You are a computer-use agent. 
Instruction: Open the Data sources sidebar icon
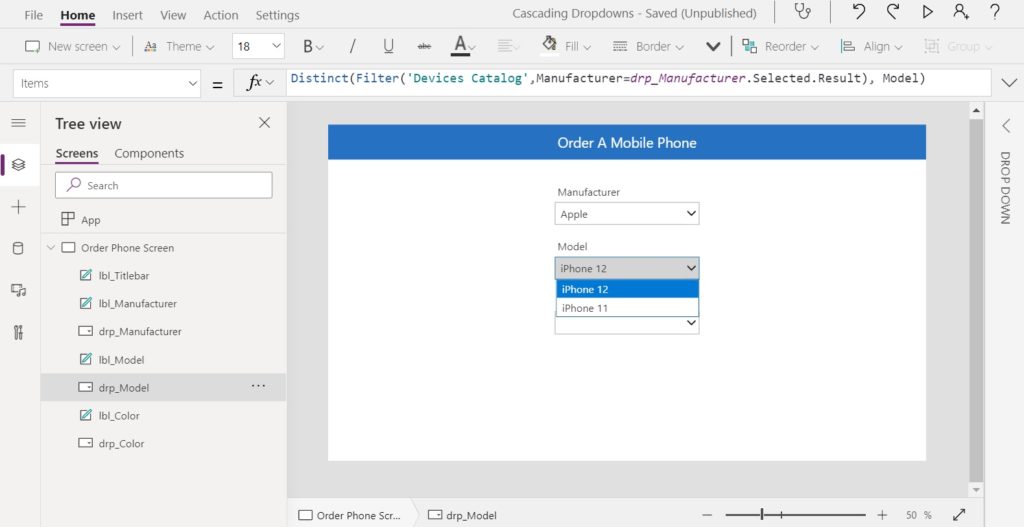click(x=18, y=248)
